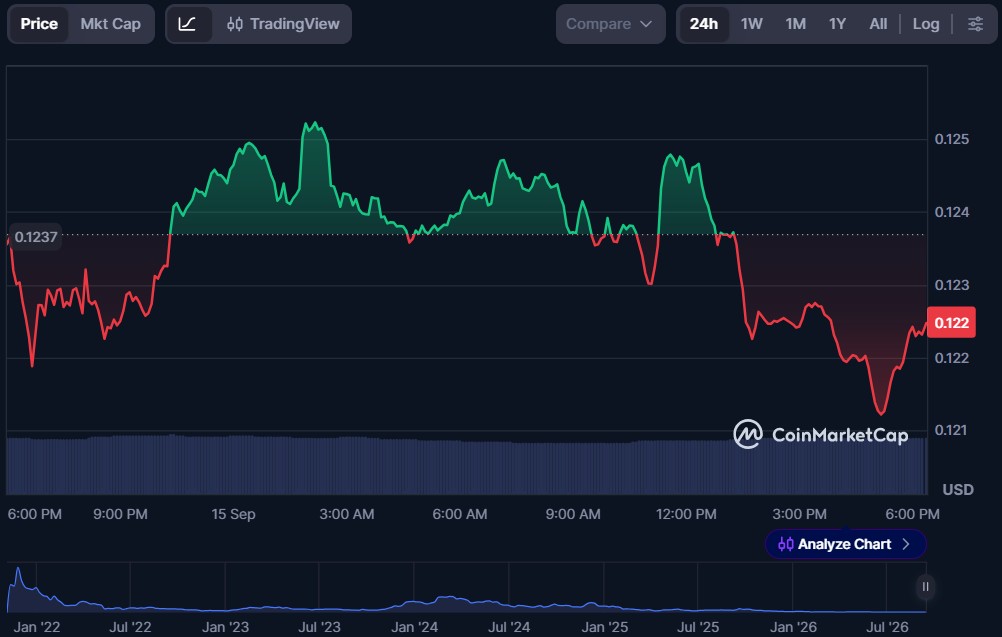Open the Analyze Chart button
1002x637 pixels.
845,544
